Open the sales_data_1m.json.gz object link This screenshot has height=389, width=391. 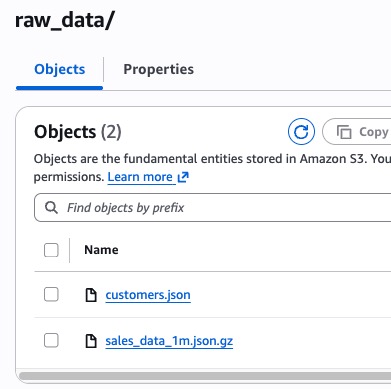[169, 341]
